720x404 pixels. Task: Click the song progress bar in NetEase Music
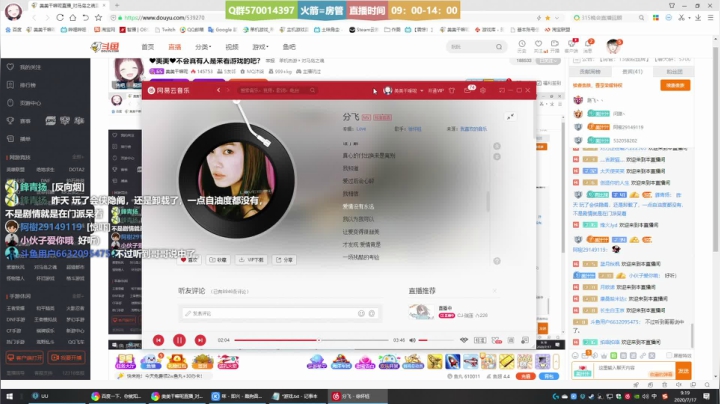pyautogui.click(x=311, y=340)
